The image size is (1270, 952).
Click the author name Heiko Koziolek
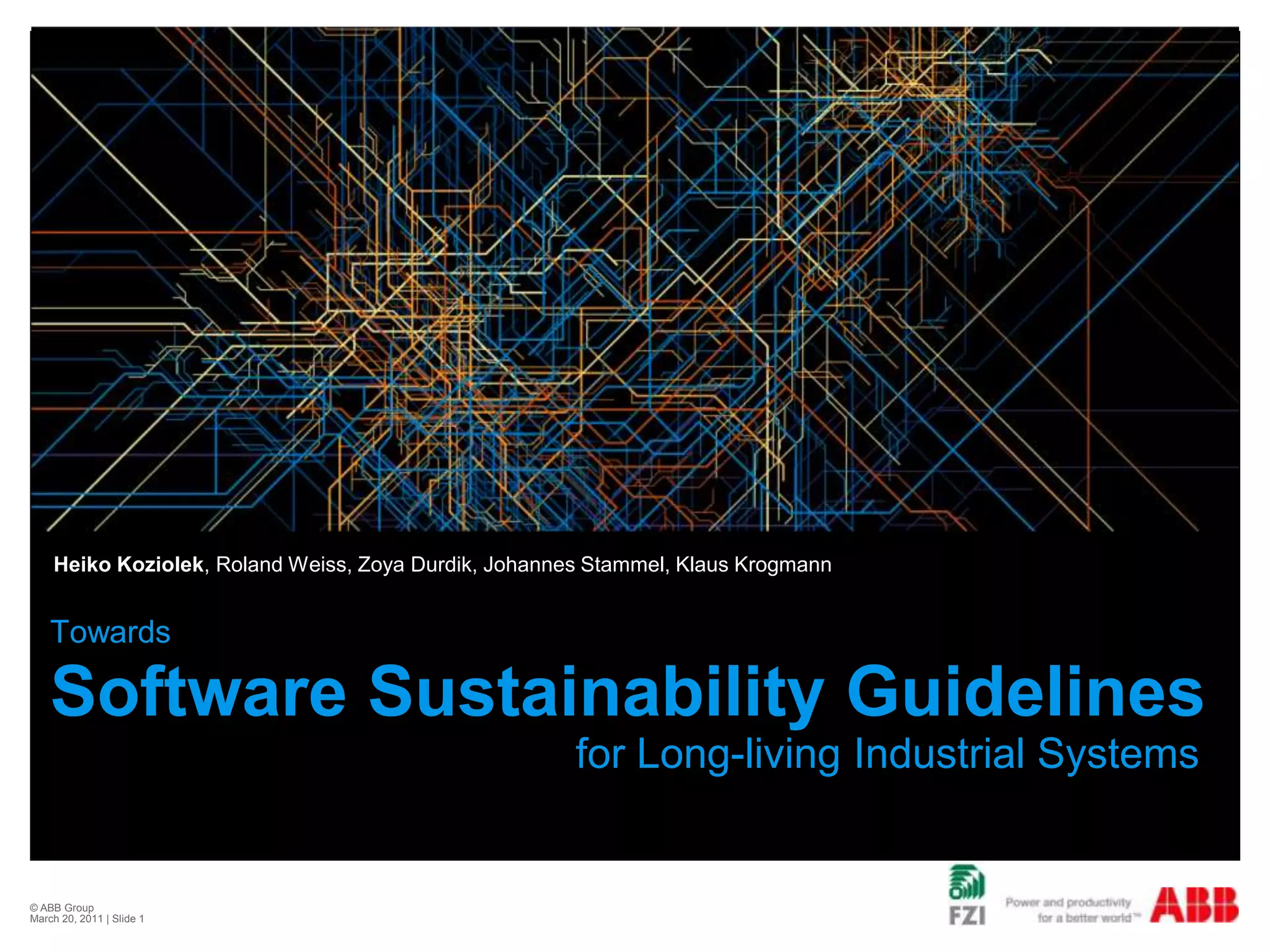pos(128,565)
